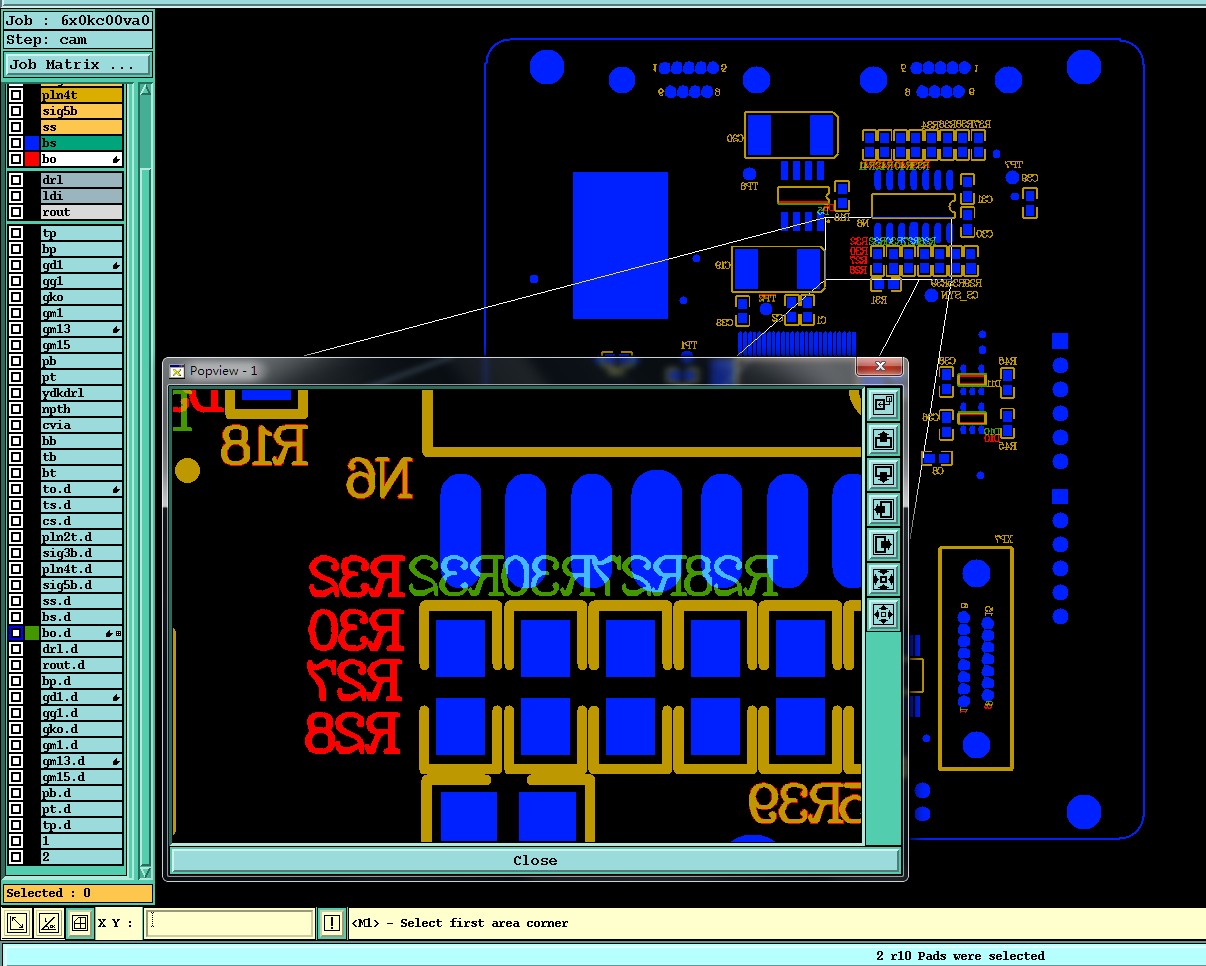Select the tp layer row

pos(82,233)
